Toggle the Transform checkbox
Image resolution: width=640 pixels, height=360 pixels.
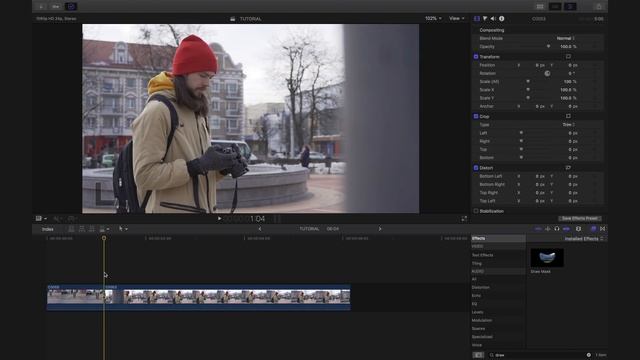[476, 57]
